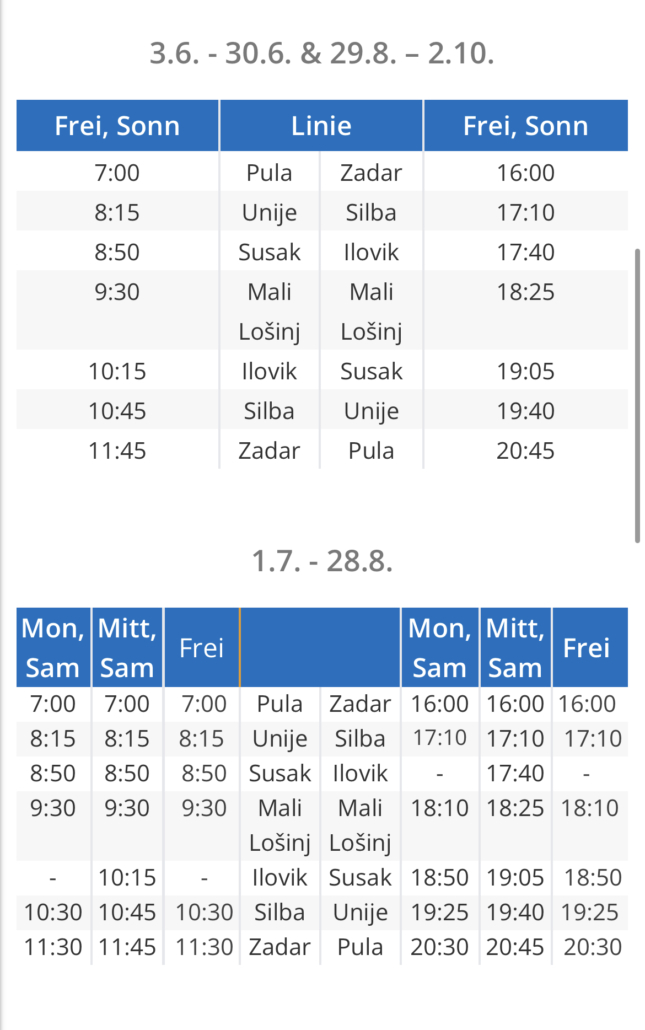Click the 7:00 Pula departure in top table
The image size is (645, 1030).
pyautogui.click(x=117, y=173)
